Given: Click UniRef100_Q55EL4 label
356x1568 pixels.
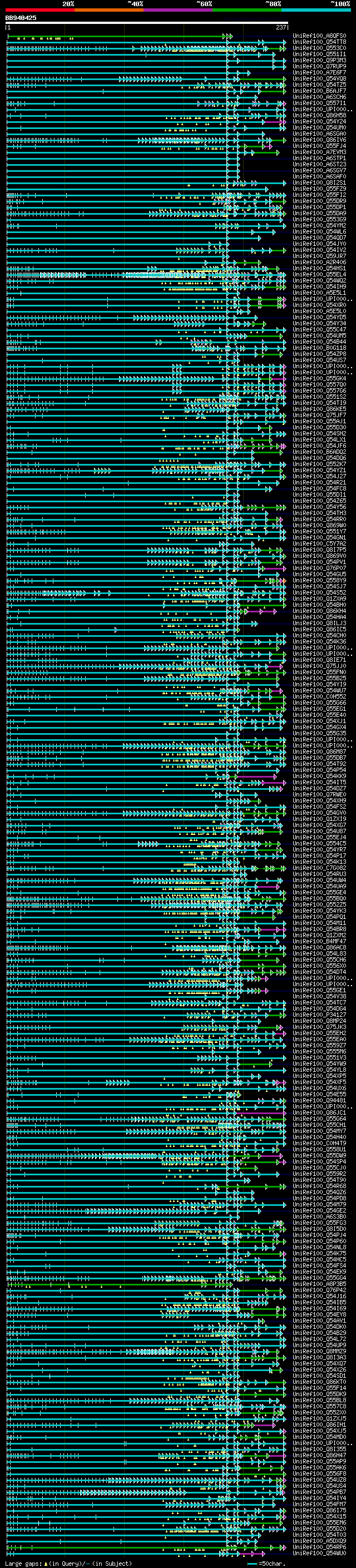Looking at the screenshot, I should 319,274.
